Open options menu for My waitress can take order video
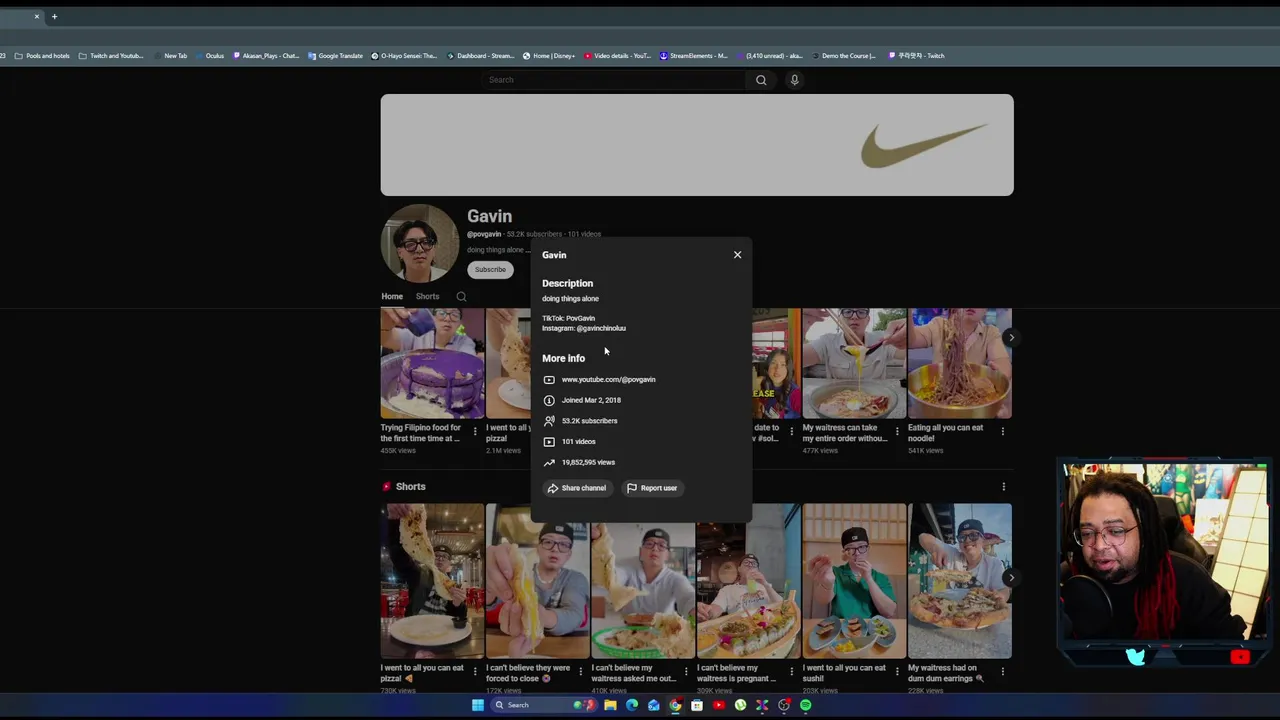Viewport: 1280px width, 720px height. 897,432
